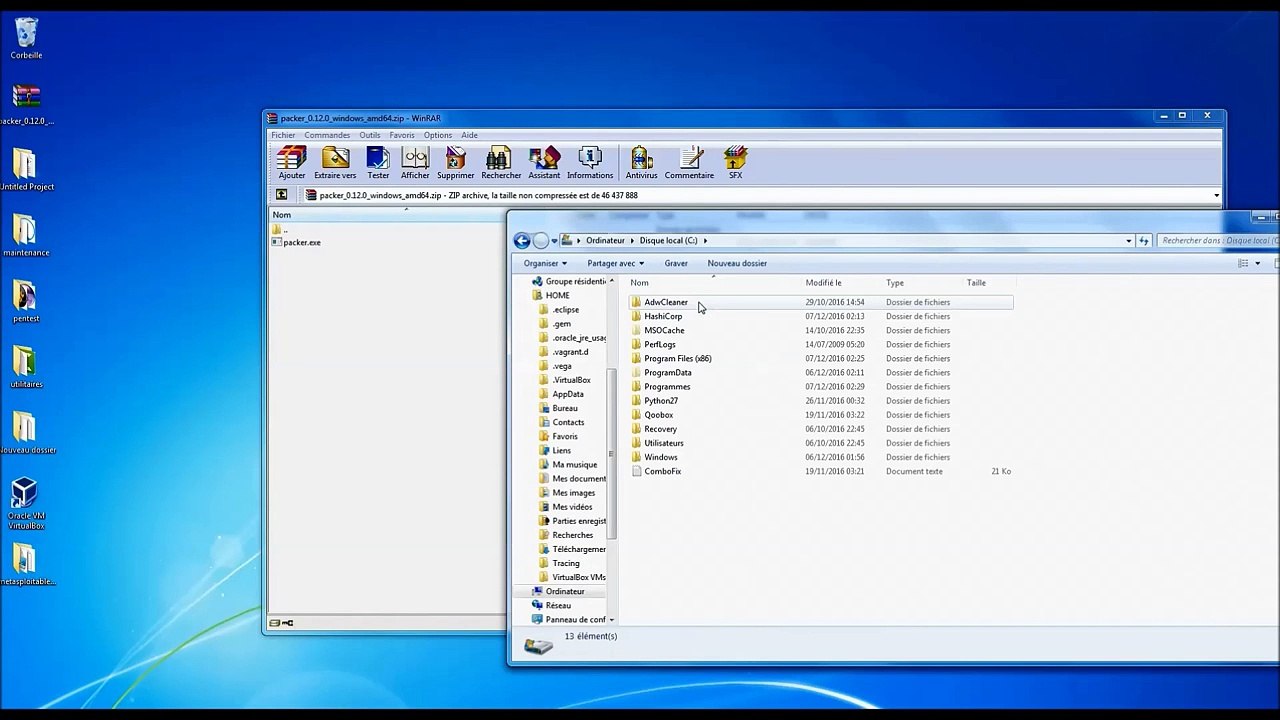The height and width of the screenshot is (720, 1280).
Task: Click the SFX icon in WinRAR
Action: (735, 163)
